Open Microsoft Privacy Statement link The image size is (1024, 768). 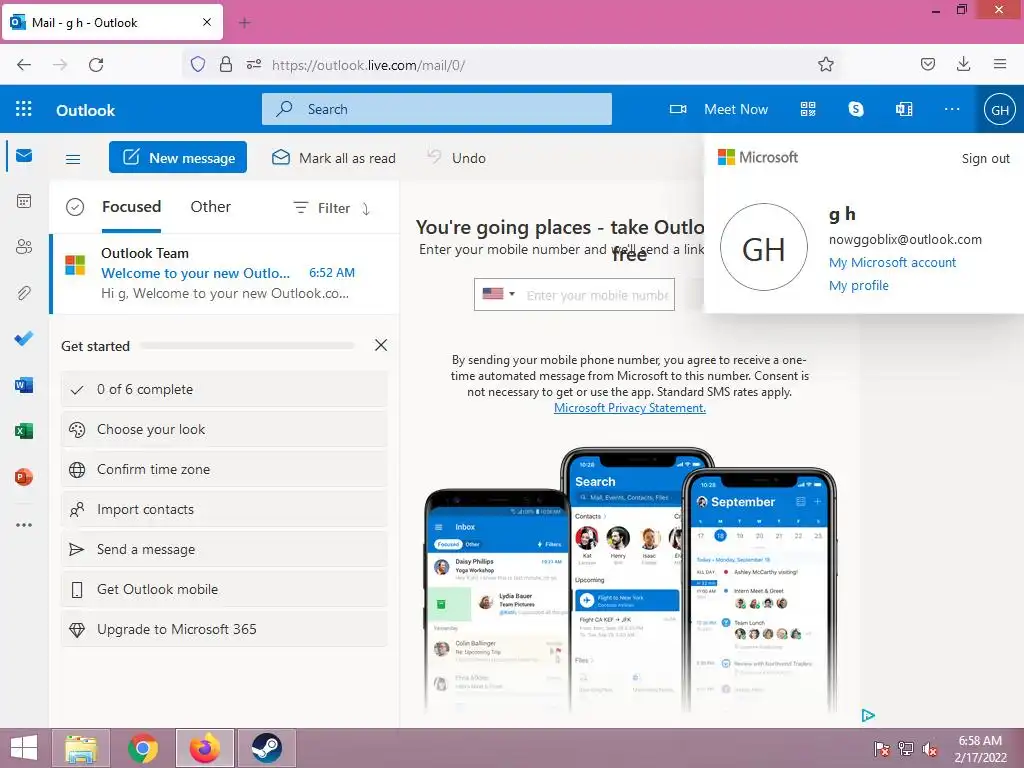pyautogui.click(x=630, y=408)
